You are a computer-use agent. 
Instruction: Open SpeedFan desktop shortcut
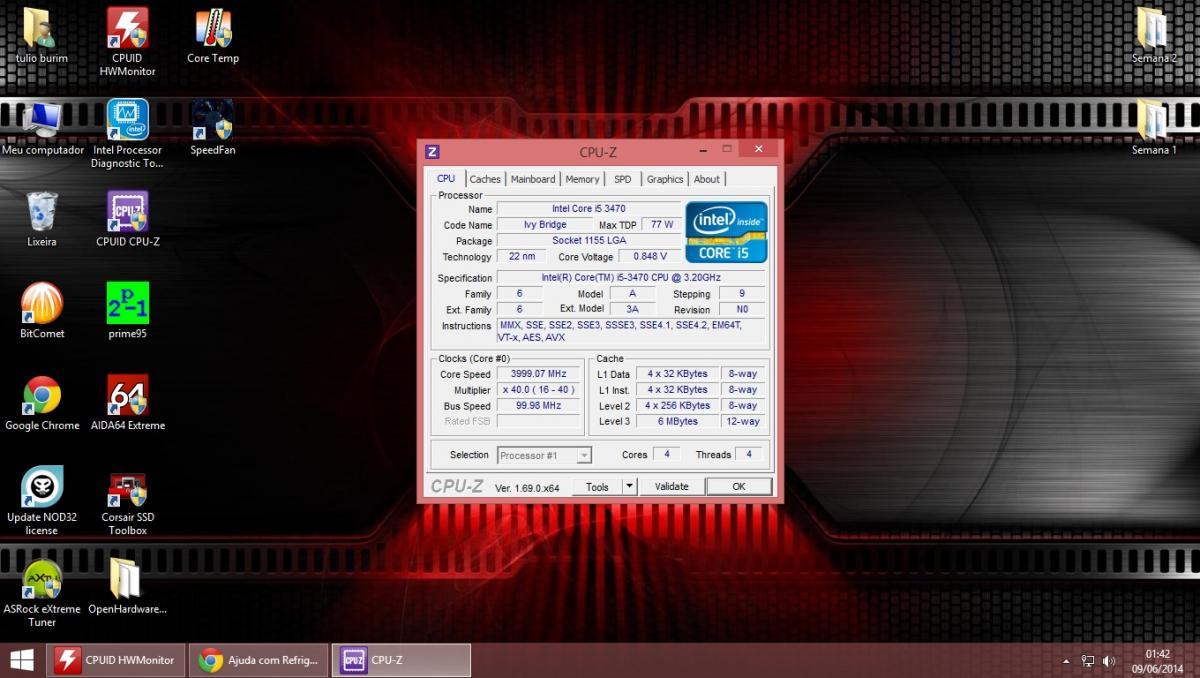[213, 127]
